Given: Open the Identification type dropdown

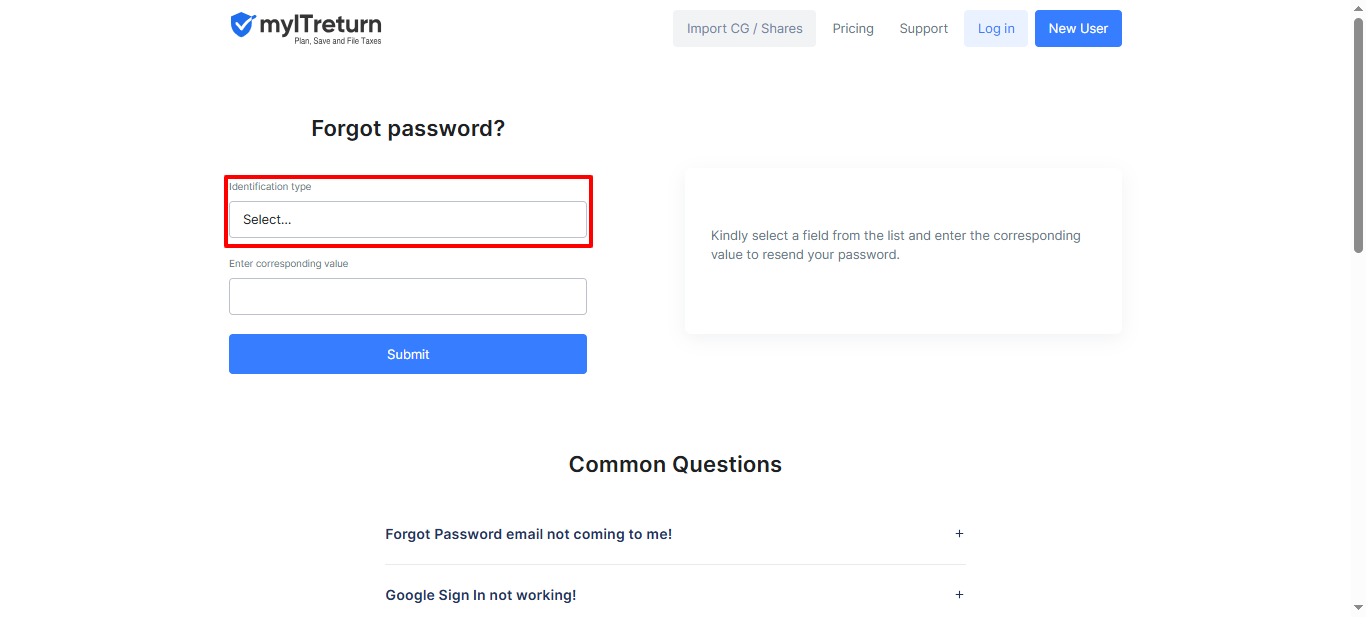Looking at the screenshot, I should point(408,220).
